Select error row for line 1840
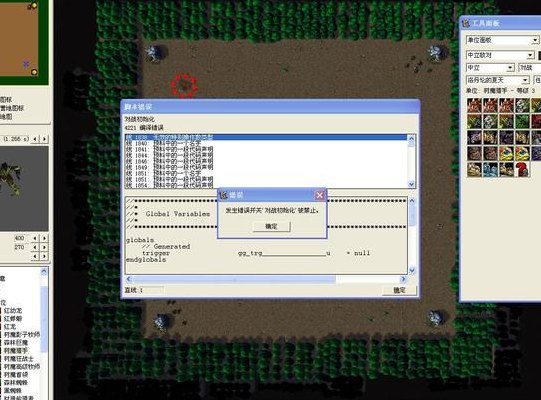541x400 pixels. (x=266, y=143)
